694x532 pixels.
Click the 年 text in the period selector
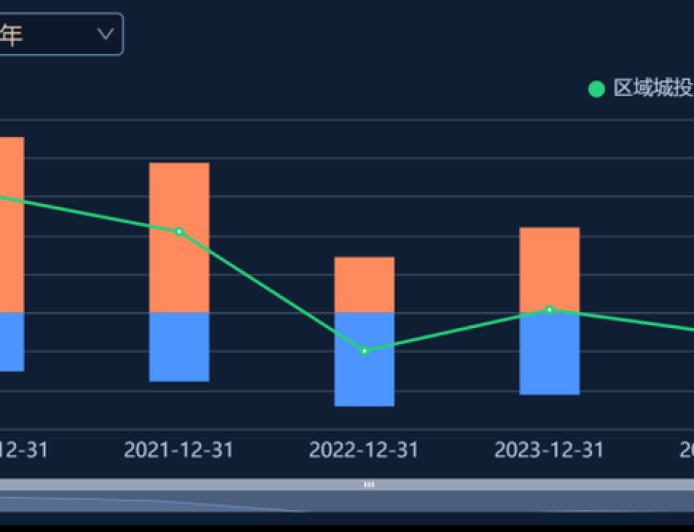(12, 35)
